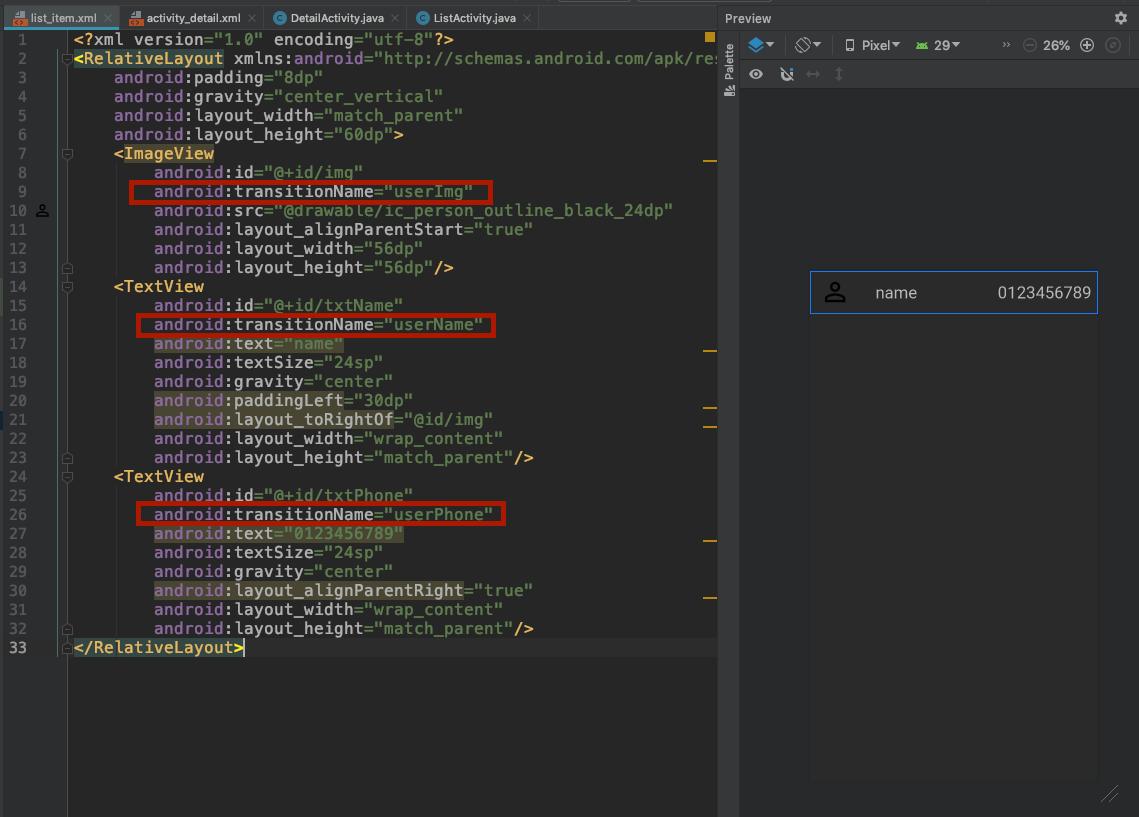Viewport: 1139px width, 817px height.
Task: Select the person icon in the layout preview
Action: [x=835, y=292]
